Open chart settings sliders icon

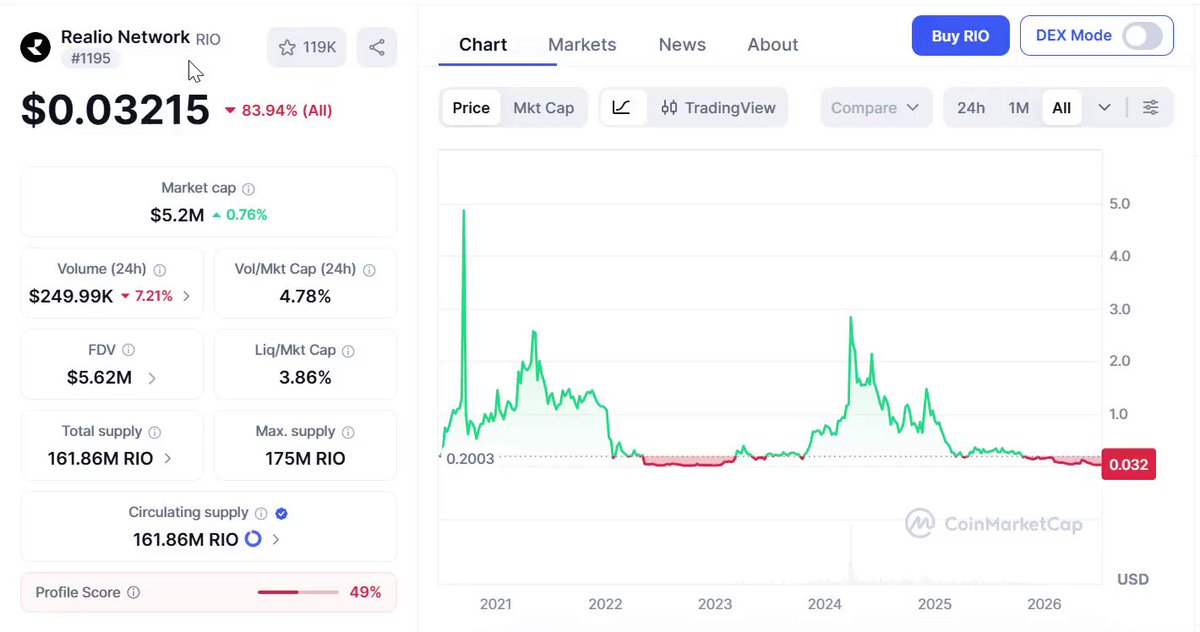pos(1151,108)
